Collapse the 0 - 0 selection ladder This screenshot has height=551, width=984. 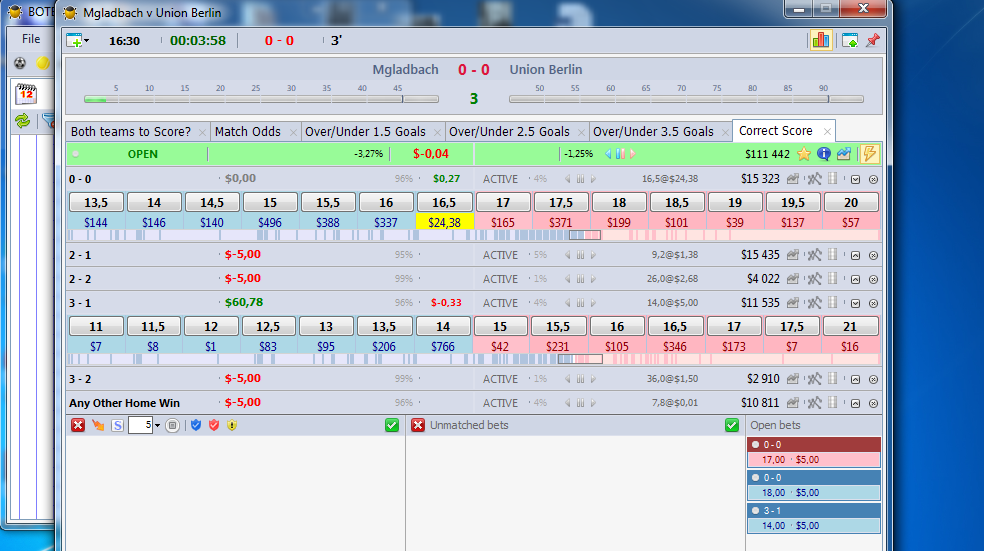click(x=855, y=179)
